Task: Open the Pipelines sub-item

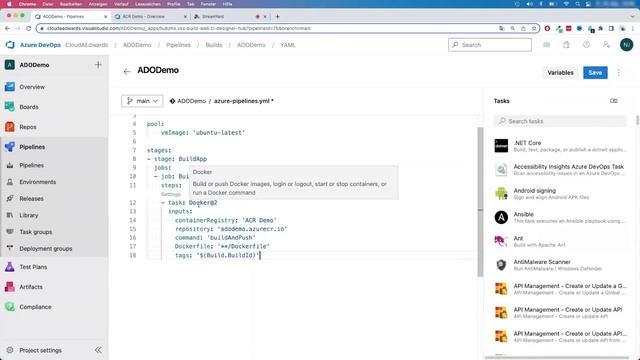Action: (31, 165)
